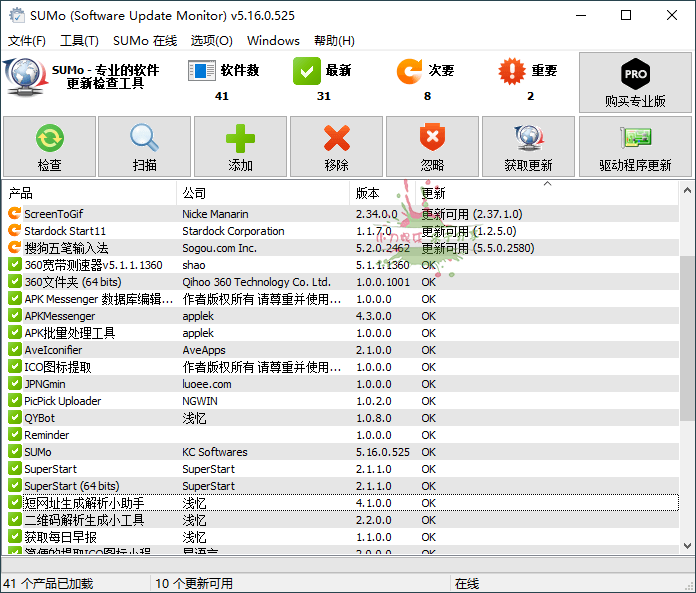The height and width of the screenshot is (593, 696).
Task: Click the 获取更新 globe icon
Action: click(528, 138)
